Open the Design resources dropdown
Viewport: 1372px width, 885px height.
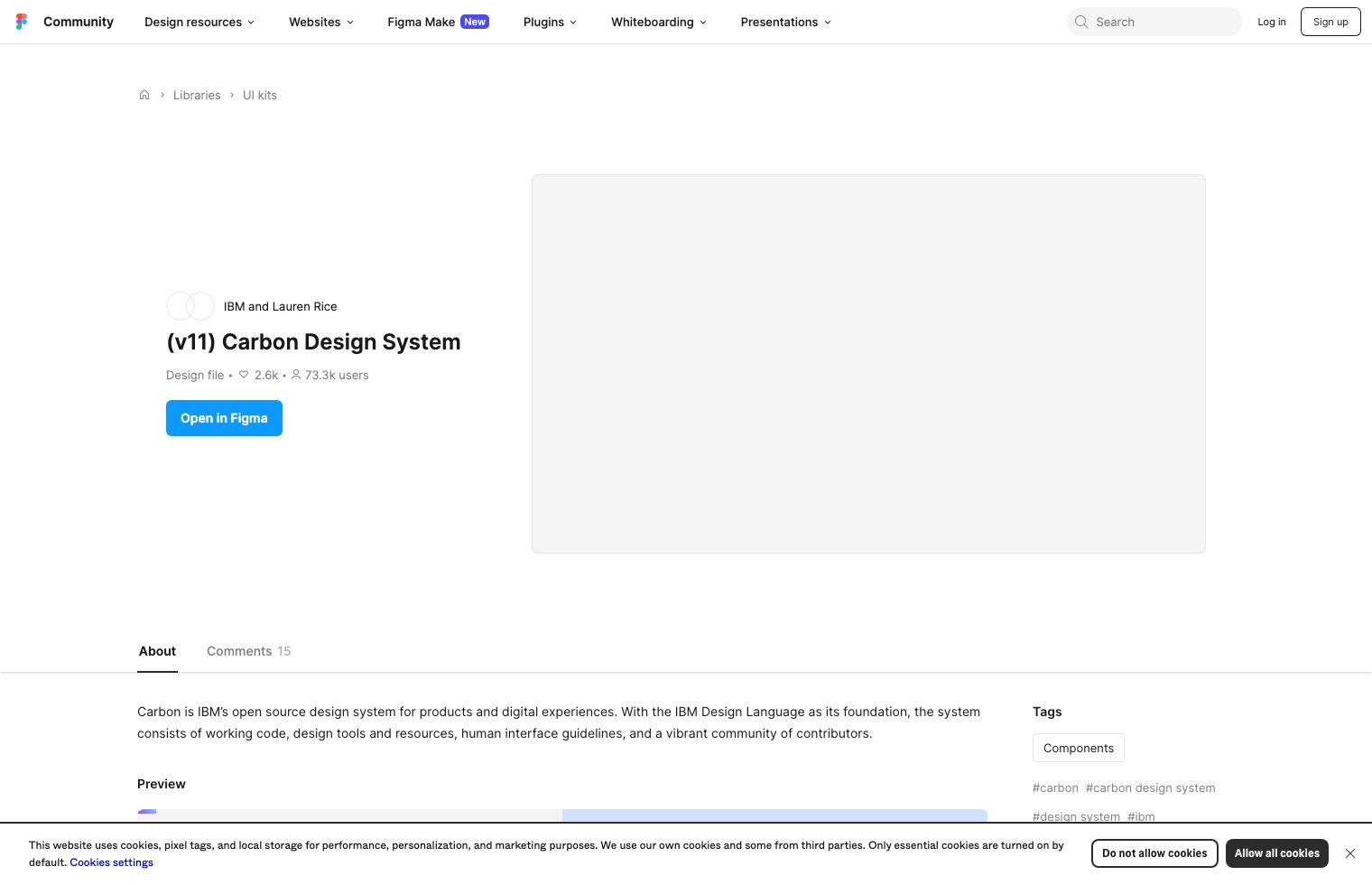click(199, 22)
